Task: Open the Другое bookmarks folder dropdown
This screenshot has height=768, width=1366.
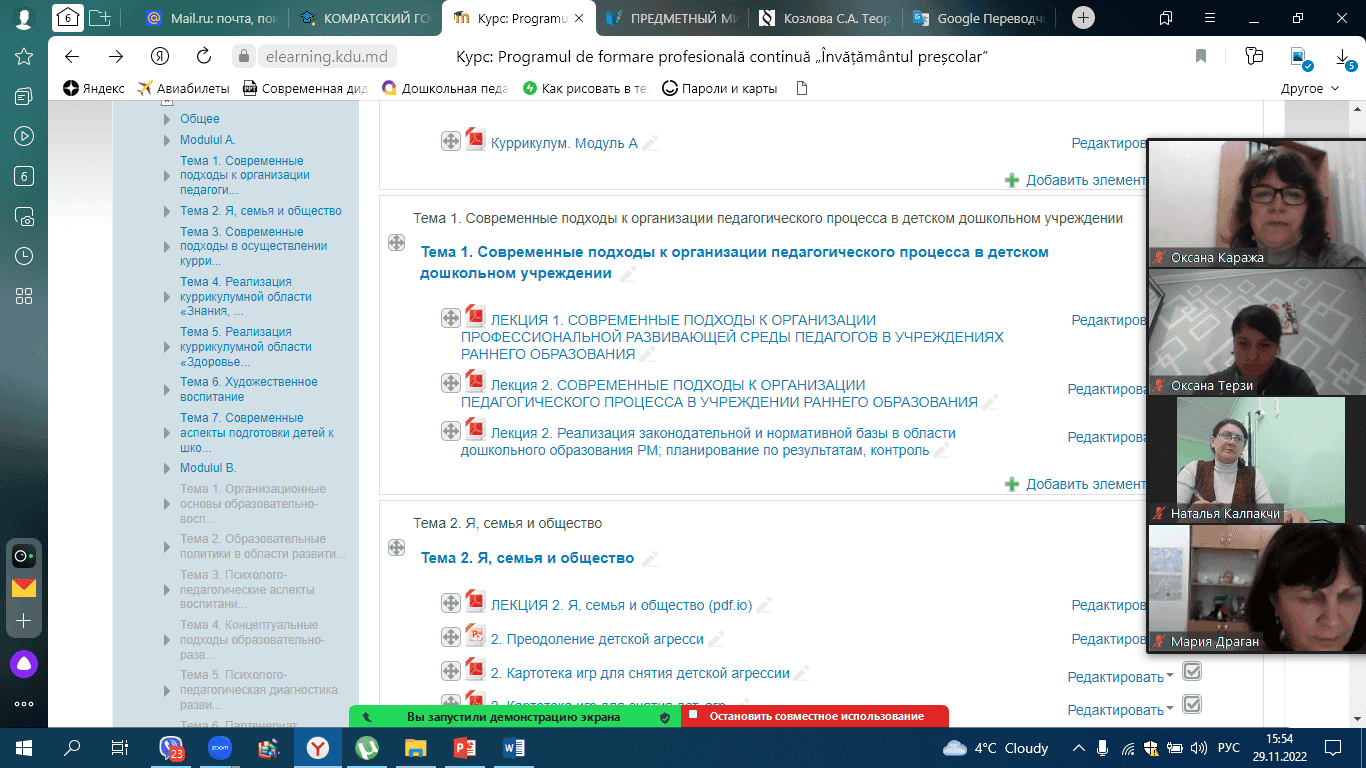Action: coord(1309,88)
